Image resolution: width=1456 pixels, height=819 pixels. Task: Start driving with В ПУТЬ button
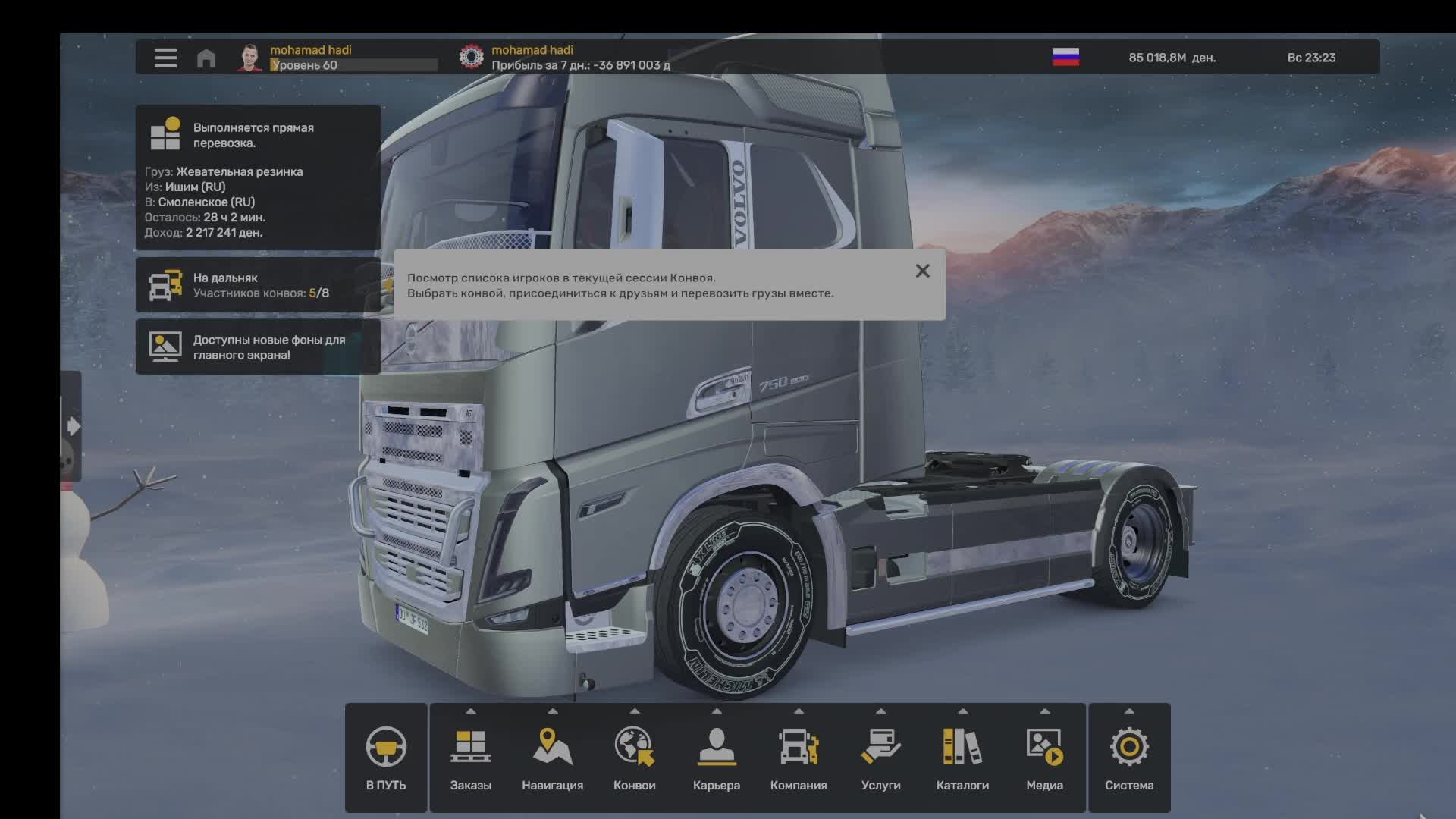click(x=386, y=758)
